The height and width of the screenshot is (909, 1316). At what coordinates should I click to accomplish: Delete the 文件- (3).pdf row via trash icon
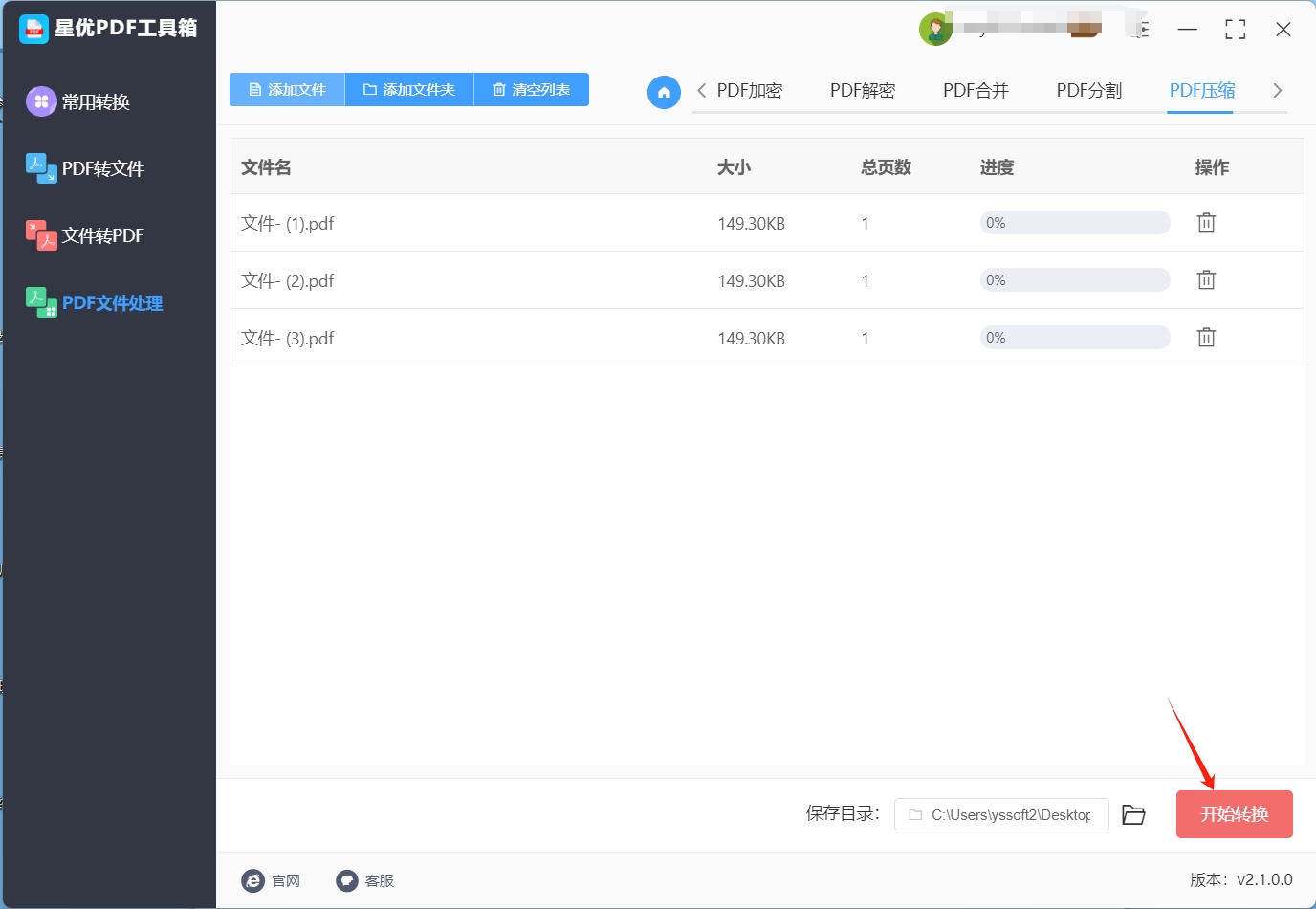1206,337
